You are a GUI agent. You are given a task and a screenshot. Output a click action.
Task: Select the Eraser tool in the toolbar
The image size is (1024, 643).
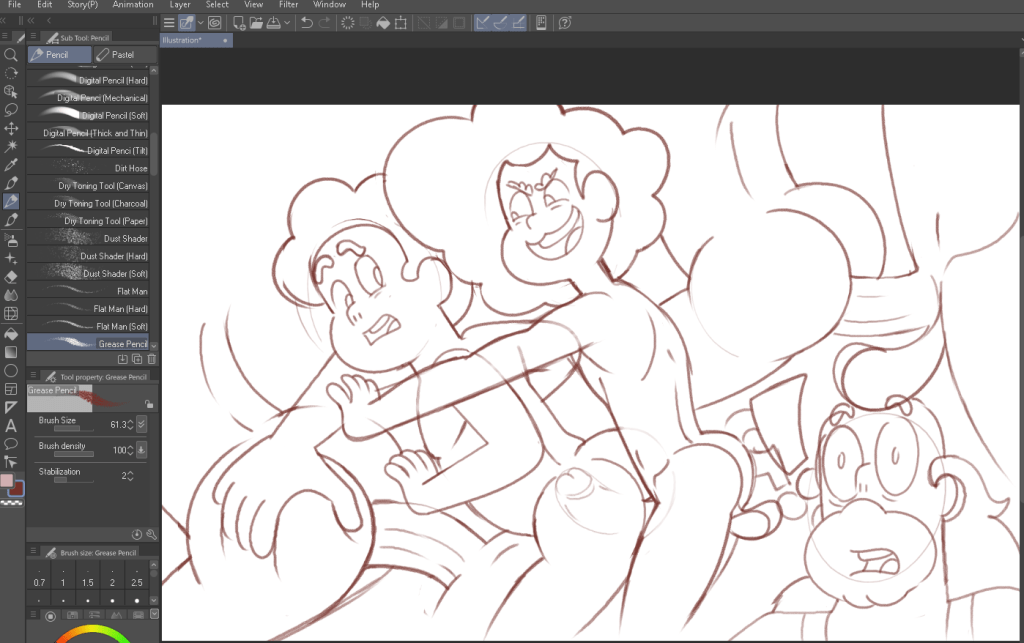11,277
